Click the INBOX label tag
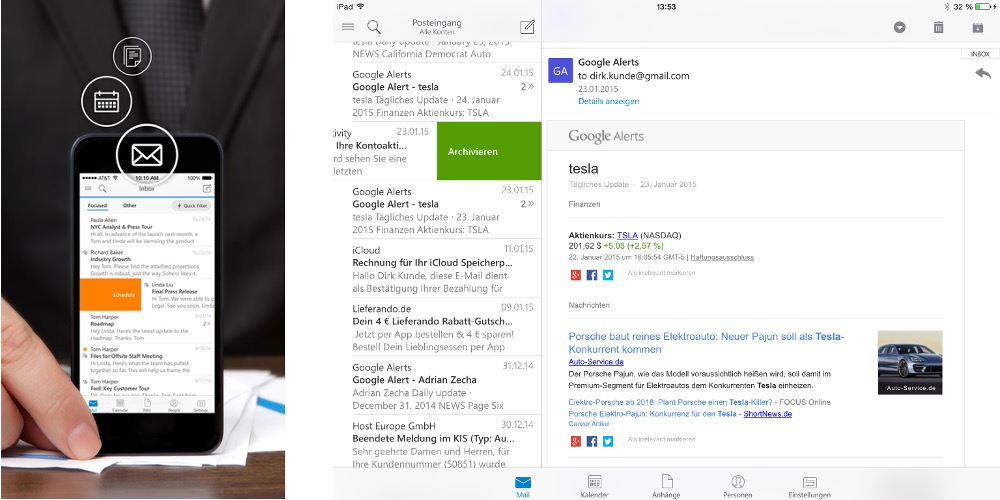Screen dimensions: 1000x500 click(980, 54)
